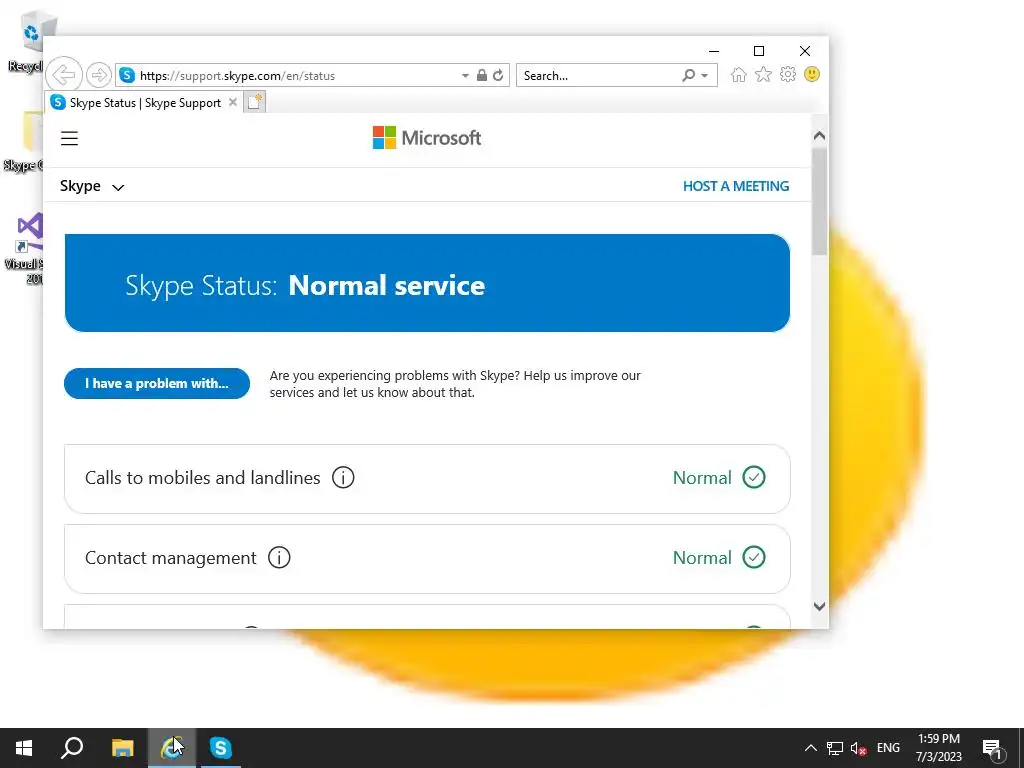Click the Normal status of Contact management
The height and width of the screenshot is (768, 1024).
[x=702, y=558]
